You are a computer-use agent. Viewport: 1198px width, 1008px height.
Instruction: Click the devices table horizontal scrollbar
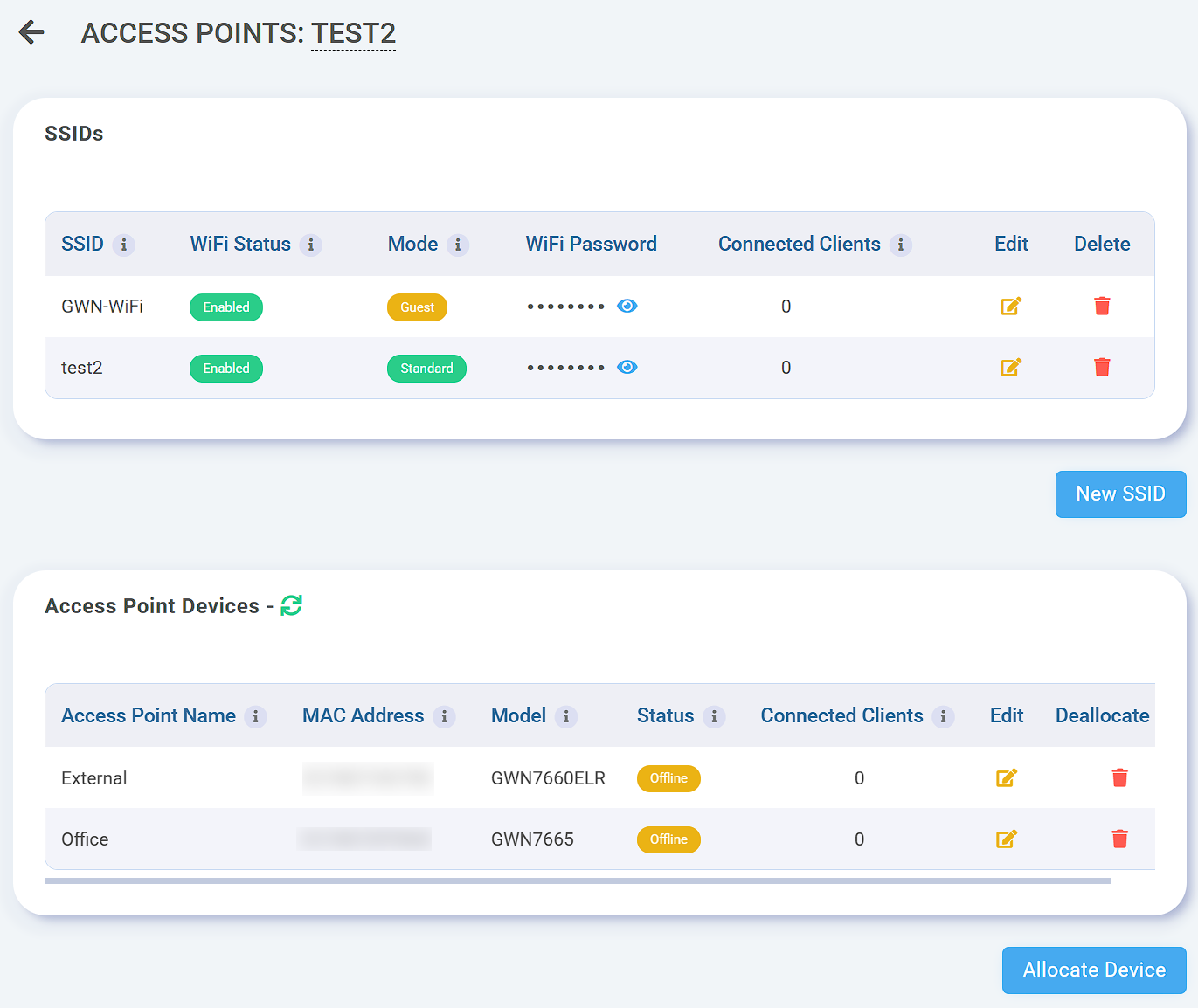pyautogui.click(x=578, y=880)
